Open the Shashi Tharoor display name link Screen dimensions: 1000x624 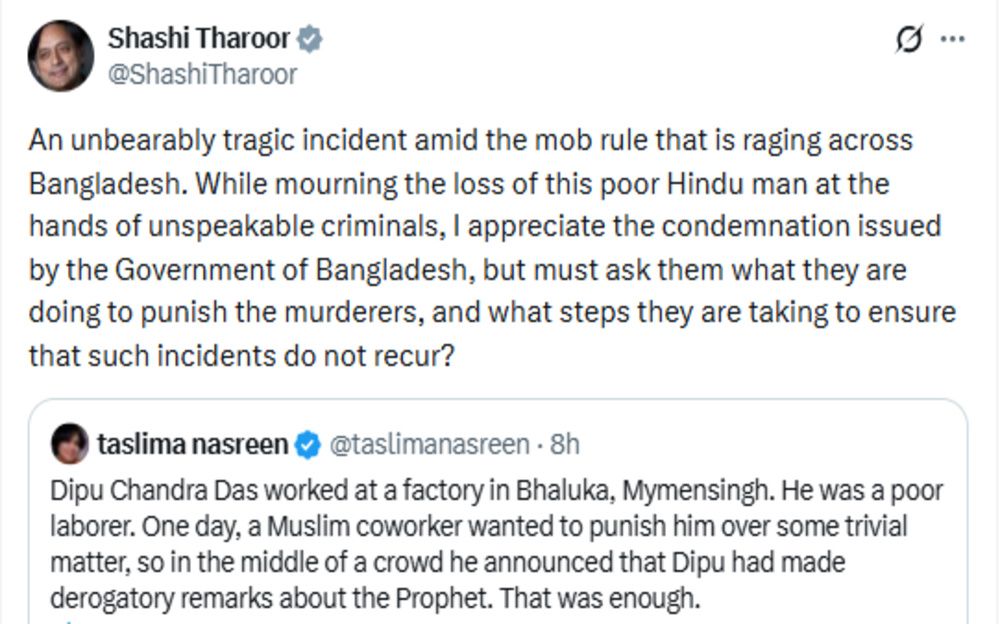[x=199, y=40]
